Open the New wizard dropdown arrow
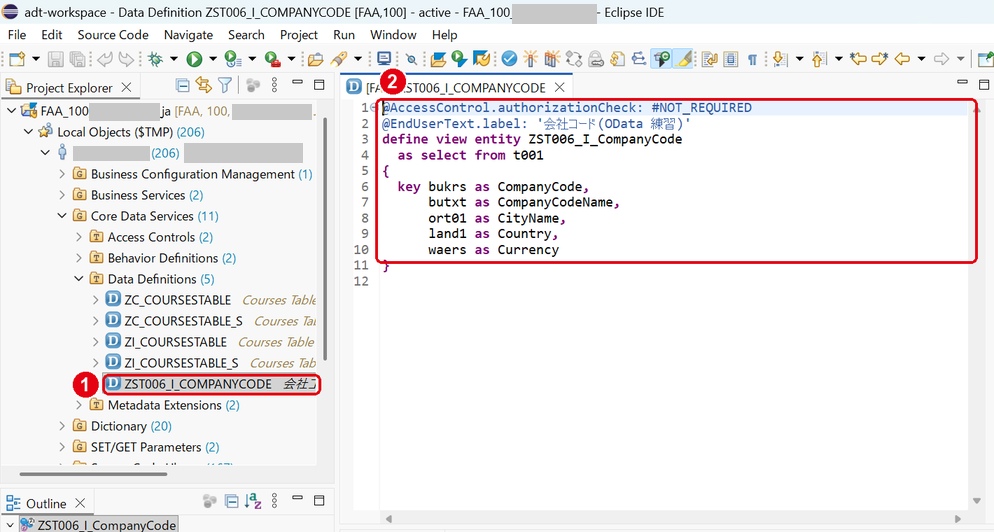This screenshot has width=994, height=532. (36, 59)
